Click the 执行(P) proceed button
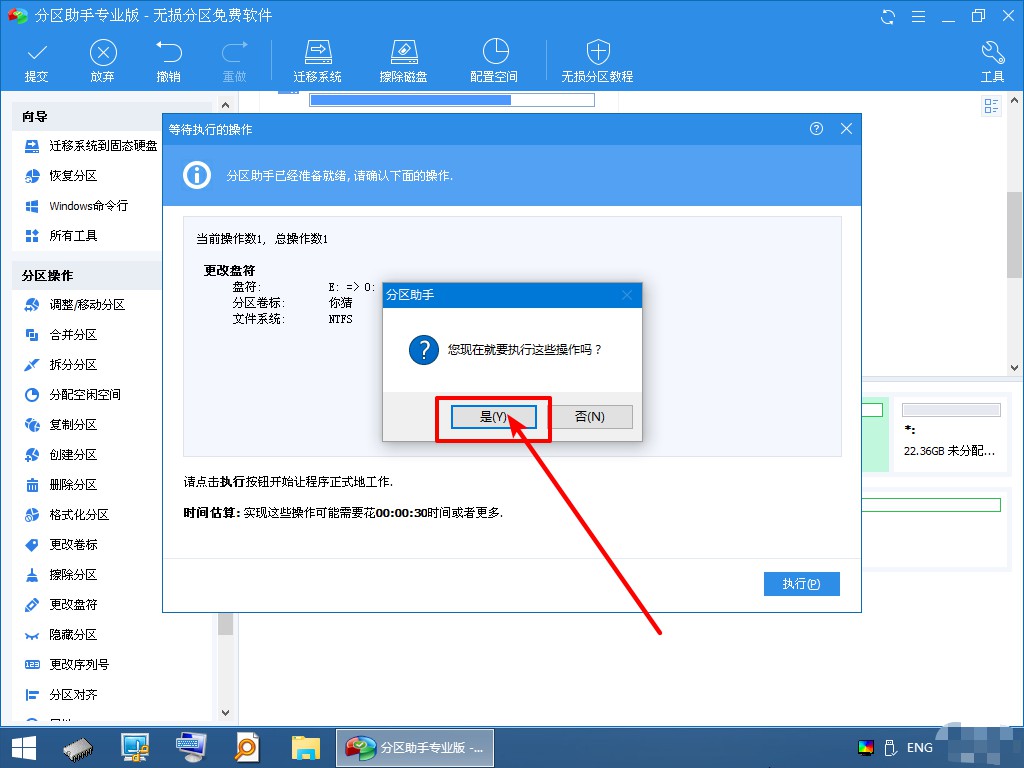The height and width of the screenshot is (768, 1024). 801,584
